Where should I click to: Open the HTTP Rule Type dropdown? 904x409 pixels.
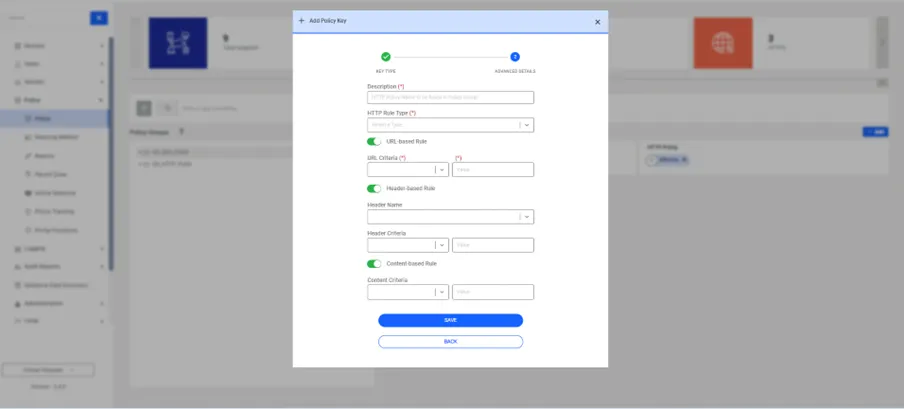point(450,125)
